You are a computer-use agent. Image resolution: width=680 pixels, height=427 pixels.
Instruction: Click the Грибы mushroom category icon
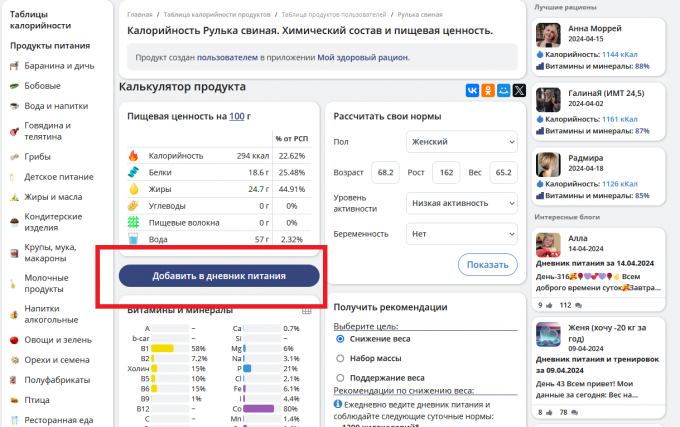click(15, 156)
